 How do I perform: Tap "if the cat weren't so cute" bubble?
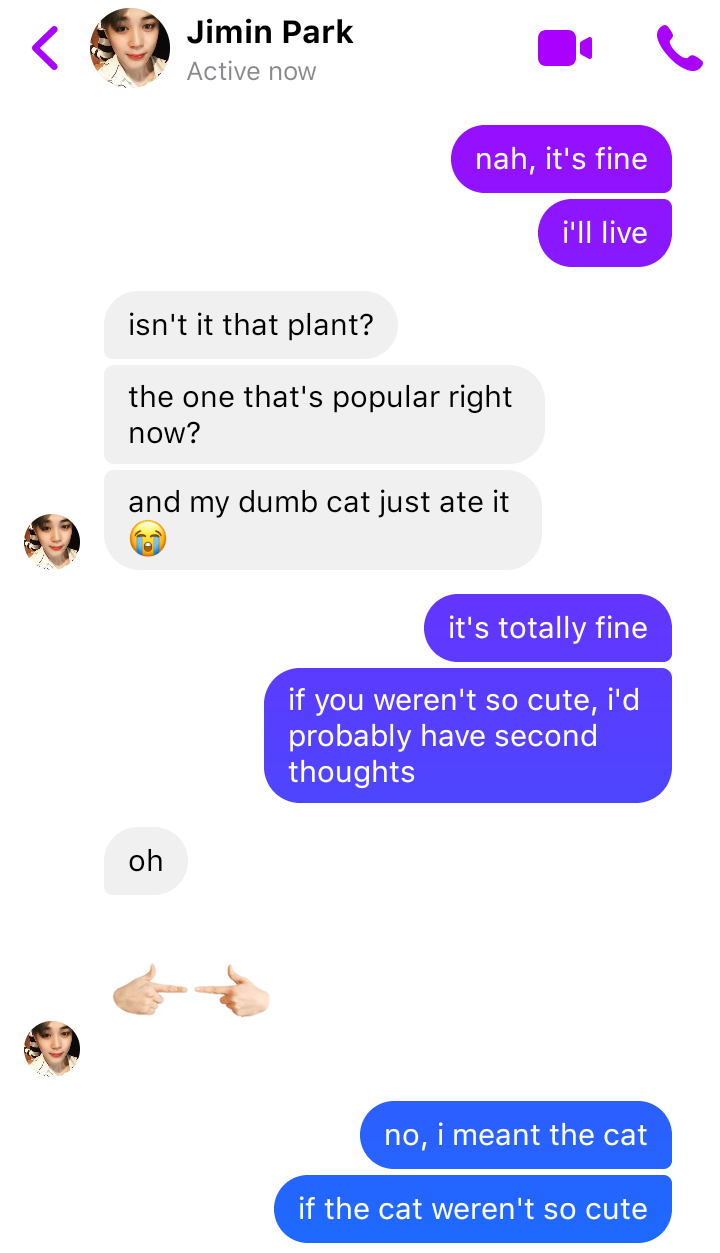pyautogui.click(x=473, y=1209)
